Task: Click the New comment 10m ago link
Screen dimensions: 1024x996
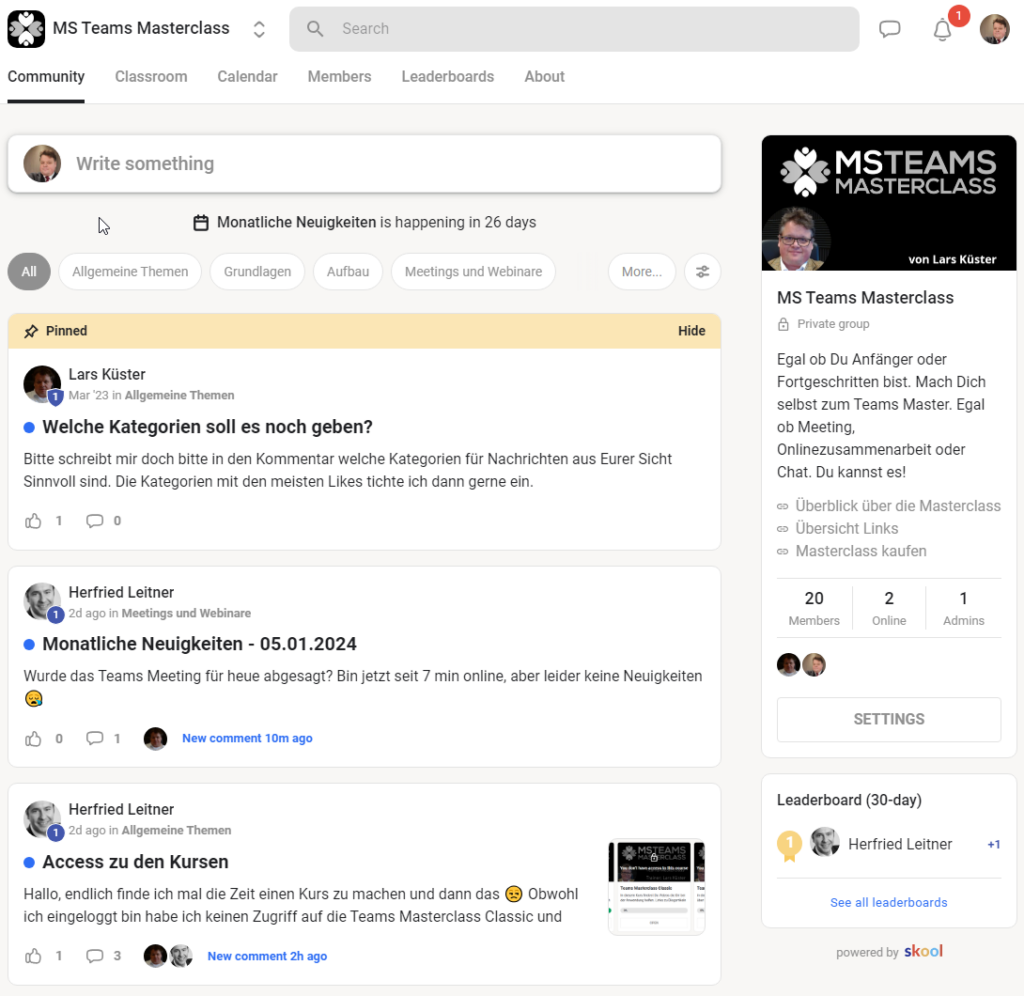Action: [x=248, y=738]
